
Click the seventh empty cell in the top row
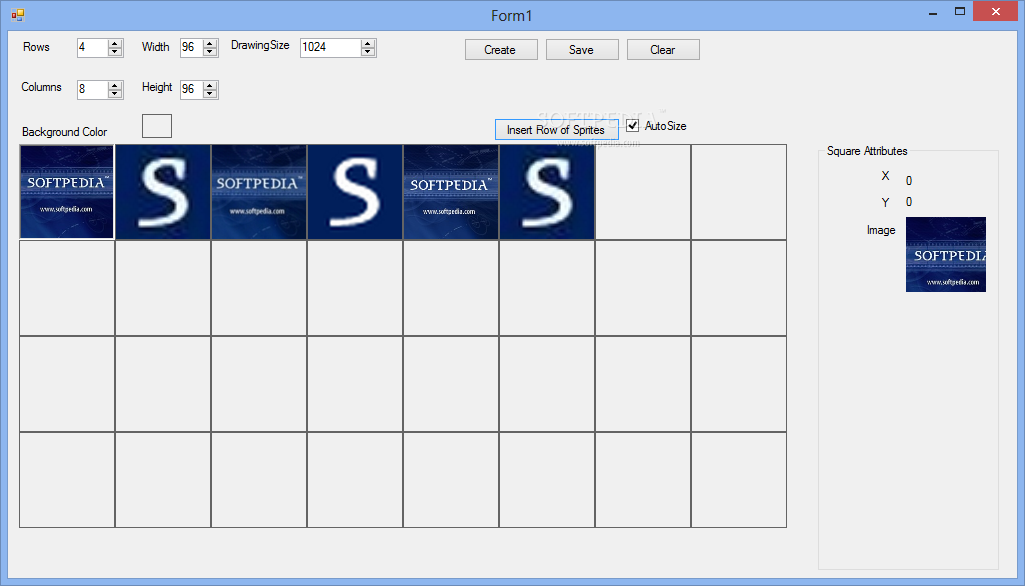click(643, 192)
